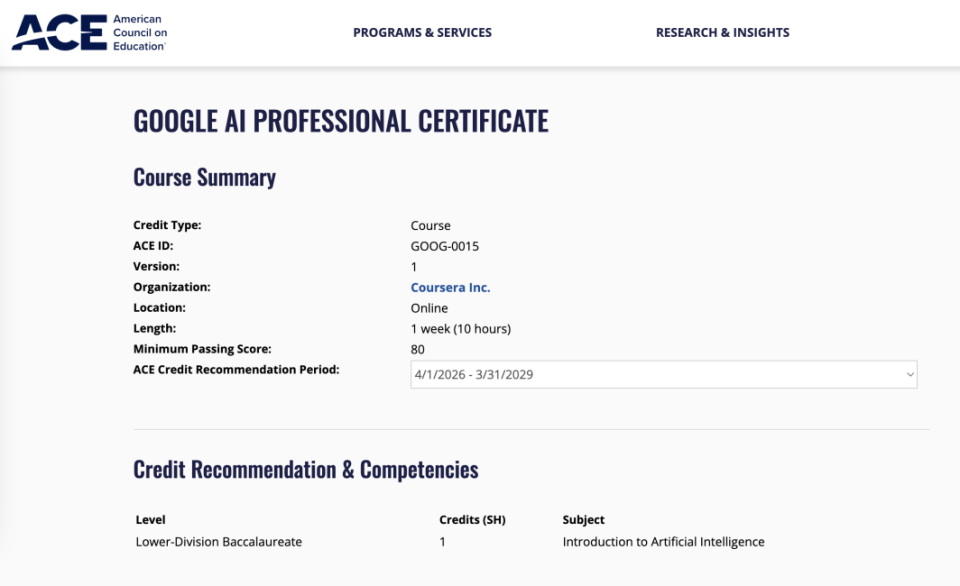Click the Google AI Professional Certificate heading
The width and height of the screenshot is (960, 586).
pyautogui.click(x=341, y=121)
